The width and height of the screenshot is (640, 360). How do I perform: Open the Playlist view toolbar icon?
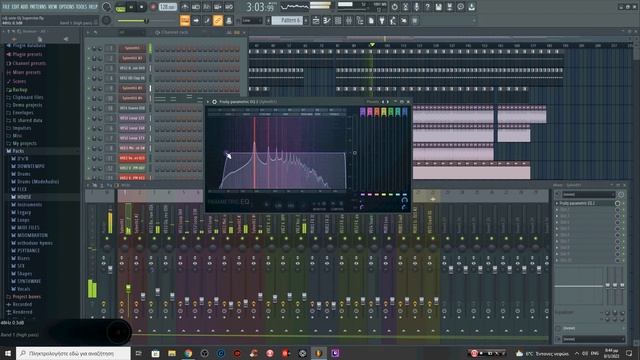pyautogui.click(x=316, y=20)
